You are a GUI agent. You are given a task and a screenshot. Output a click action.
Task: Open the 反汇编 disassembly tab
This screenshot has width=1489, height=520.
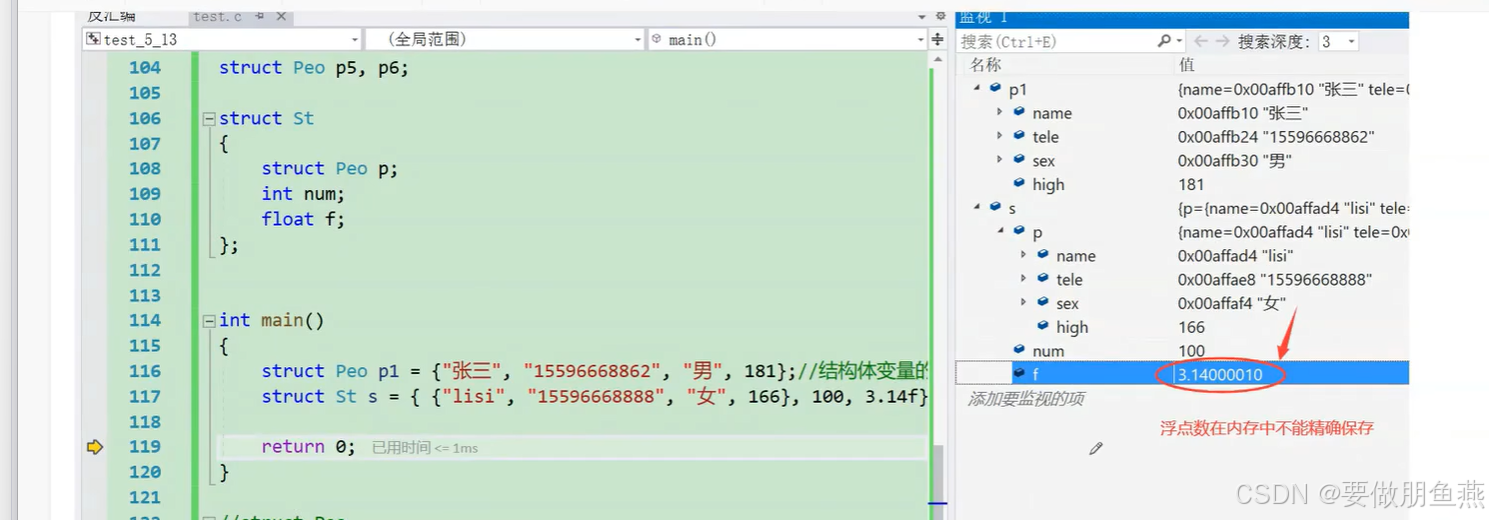point(111,16)
